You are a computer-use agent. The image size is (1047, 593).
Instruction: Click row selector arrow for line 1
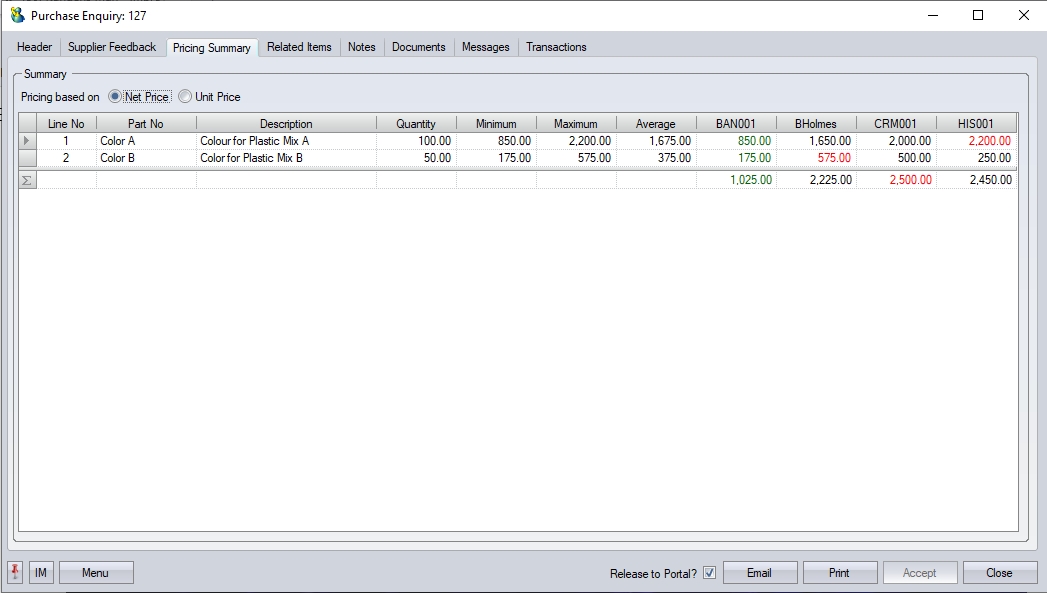pyautogui.click(x=27, y=141)
